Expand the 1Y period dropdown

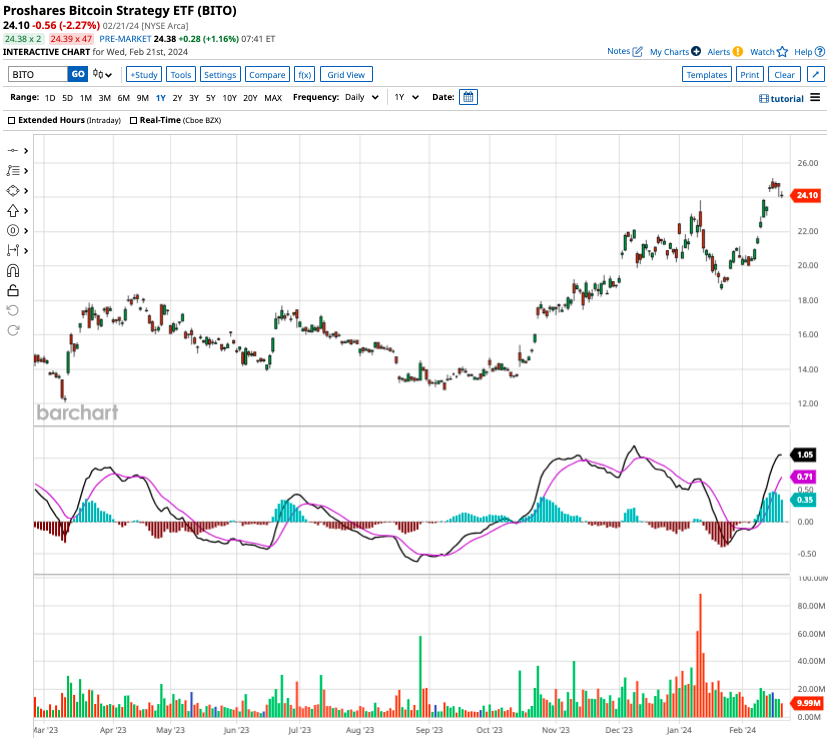405,98
